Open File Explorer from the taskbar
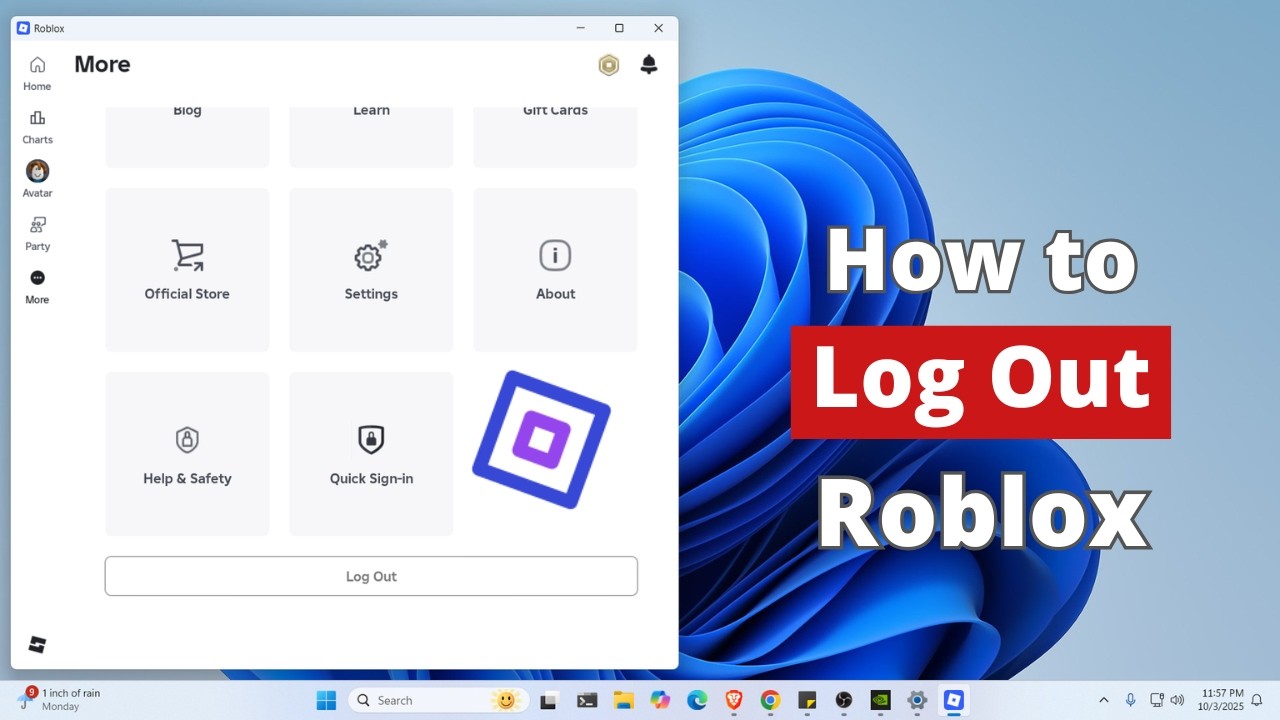The height and width of the screenshot is (720, 1280). point(624,700)
